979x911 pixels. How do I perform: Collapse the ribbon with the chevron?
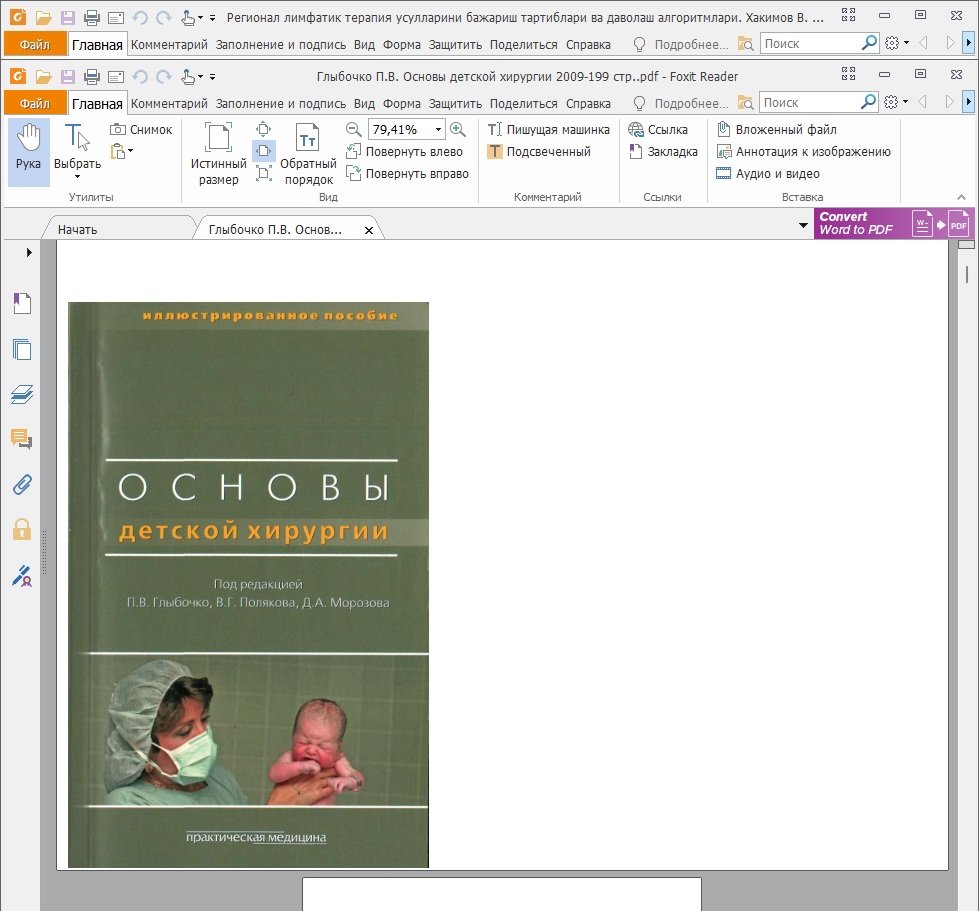[x=961, y=197]
